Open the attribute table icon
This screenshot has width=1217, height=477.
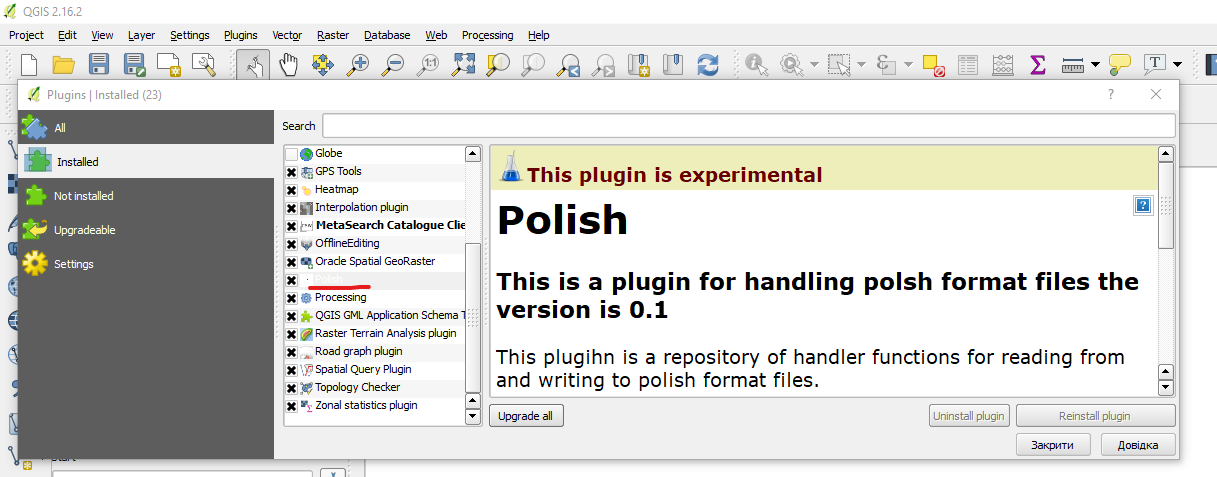click(x=968, y=65)
